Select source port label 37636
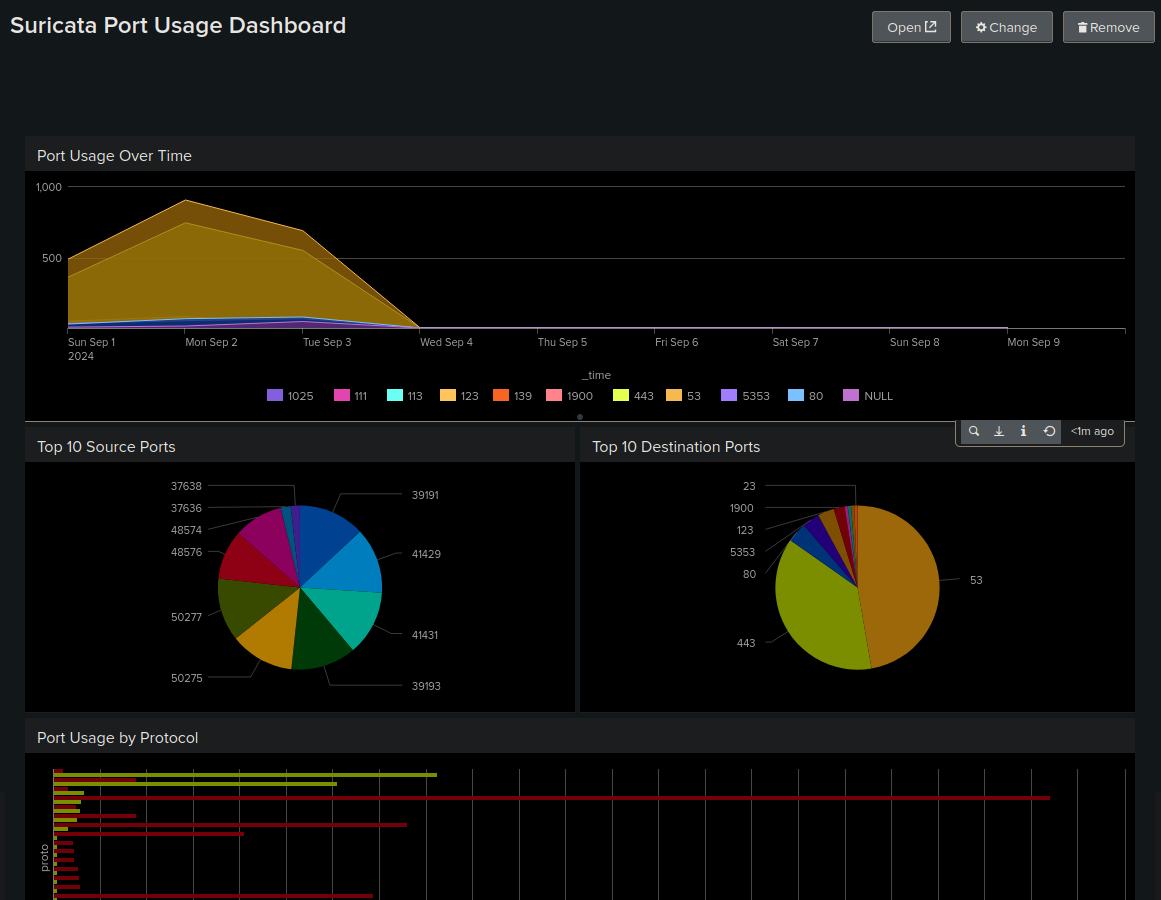Image resolution: width=1161 pixels, height=900 pixels. pos(187,508)
